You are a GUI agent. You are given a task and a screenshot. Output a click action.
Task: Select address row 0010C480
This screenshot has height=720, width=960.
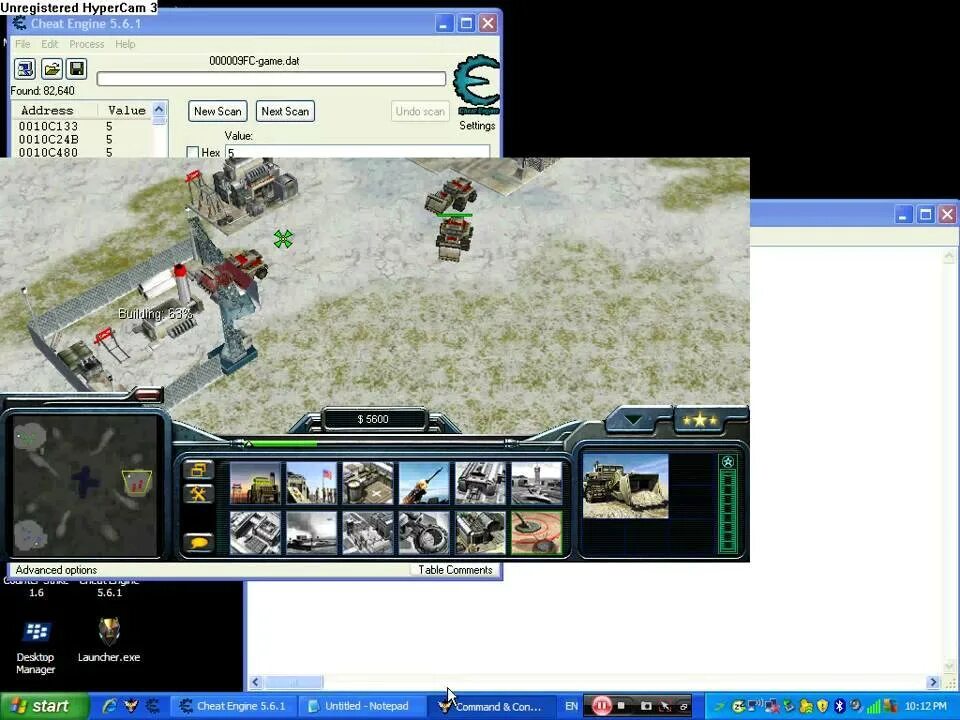click(x=82, y=152)
